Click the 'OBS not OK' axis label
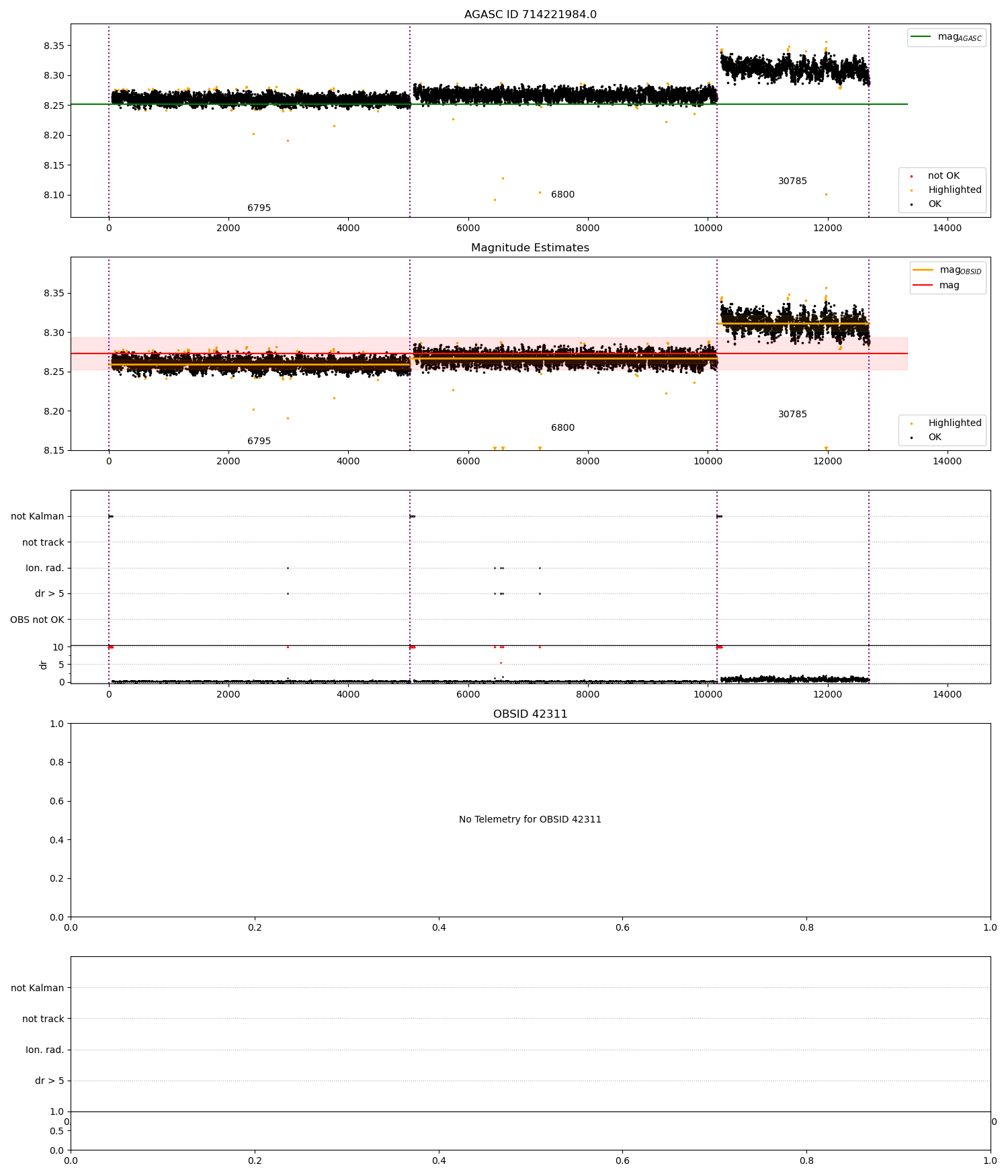Screen dimensions: 1008x1176 click(37, 620)
